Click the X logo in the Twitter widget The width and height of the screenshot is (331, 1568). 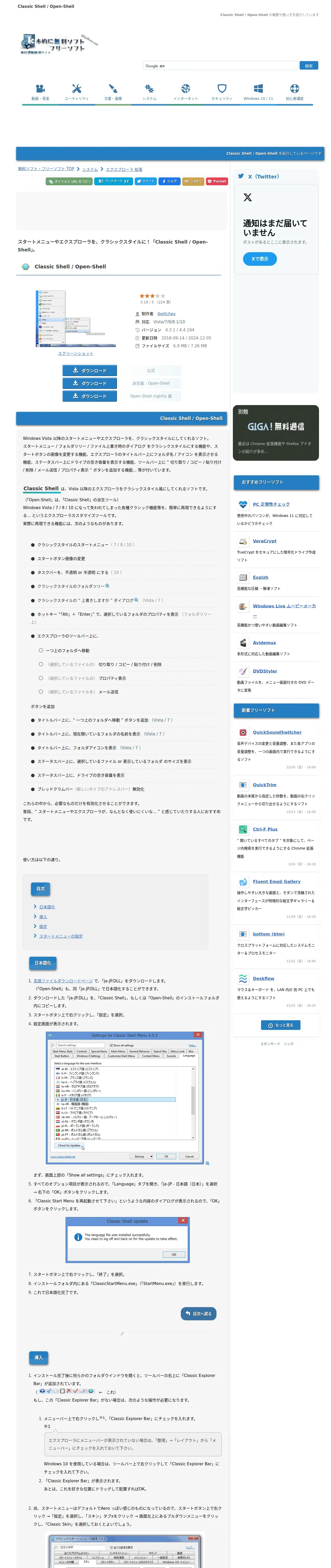coord(248,197)
